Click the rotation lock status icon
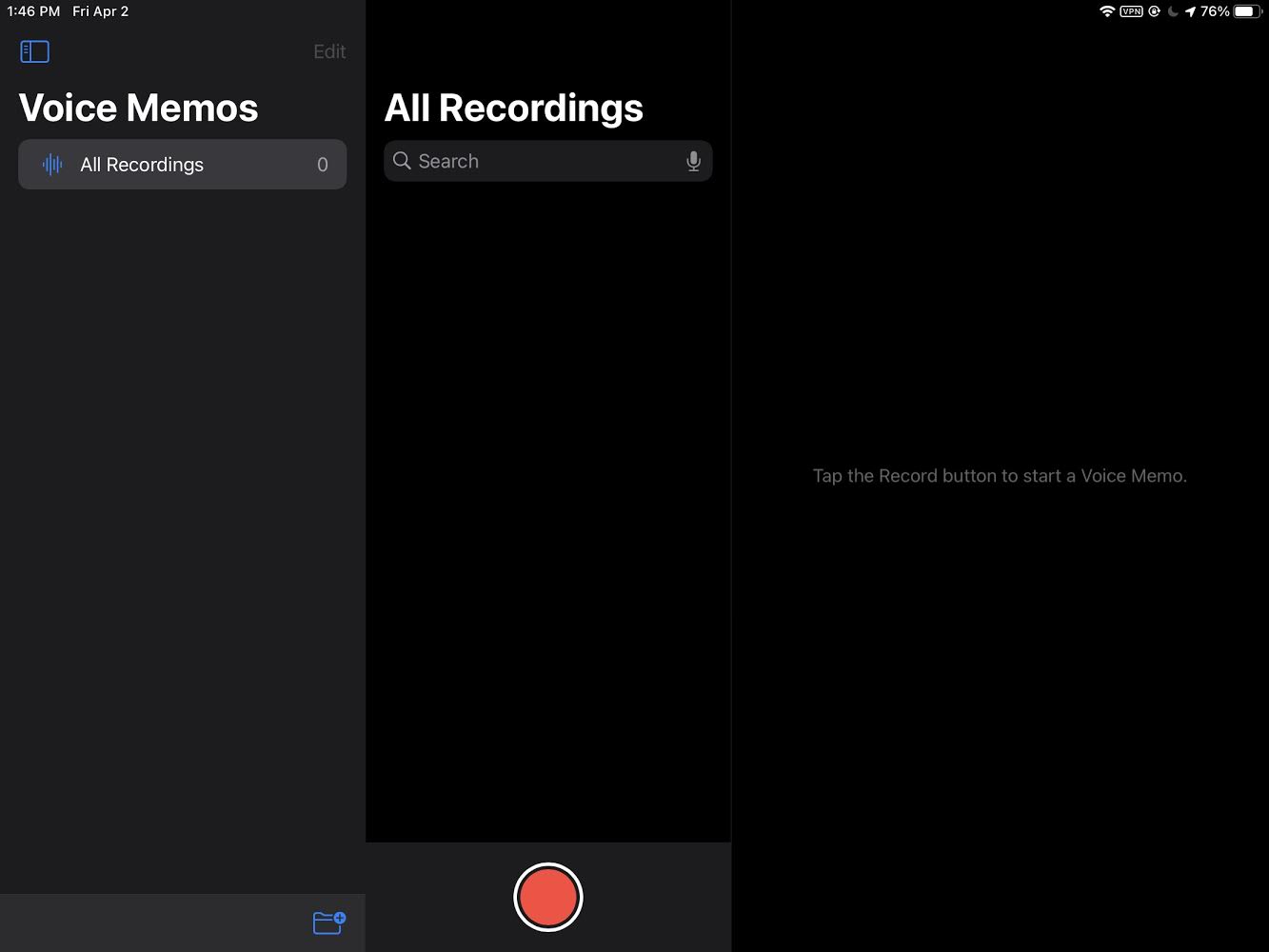 coord(1155,11)
